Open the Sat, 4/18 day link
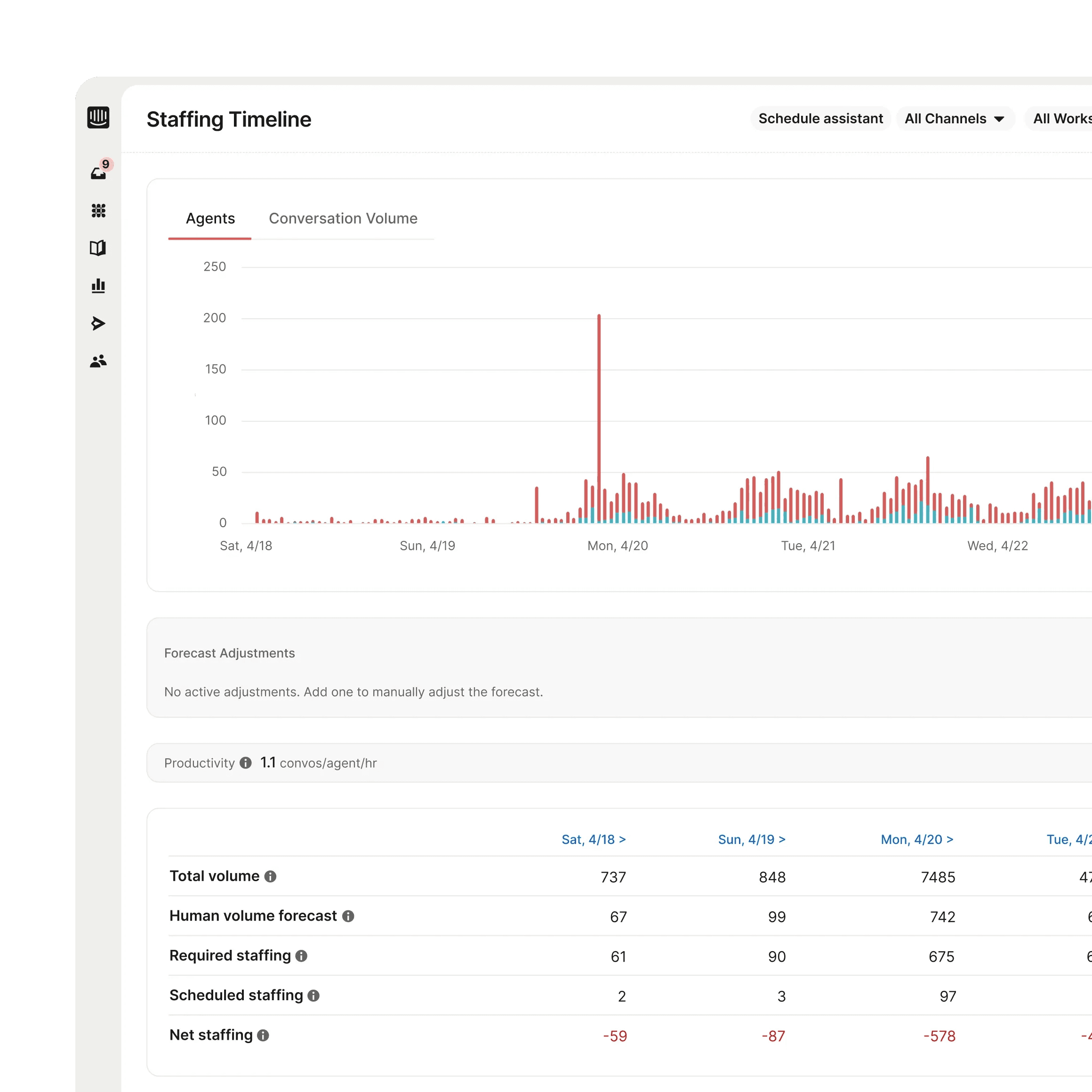The image size is (1092, 1092). pyautogui.click(x=594, y=839)
